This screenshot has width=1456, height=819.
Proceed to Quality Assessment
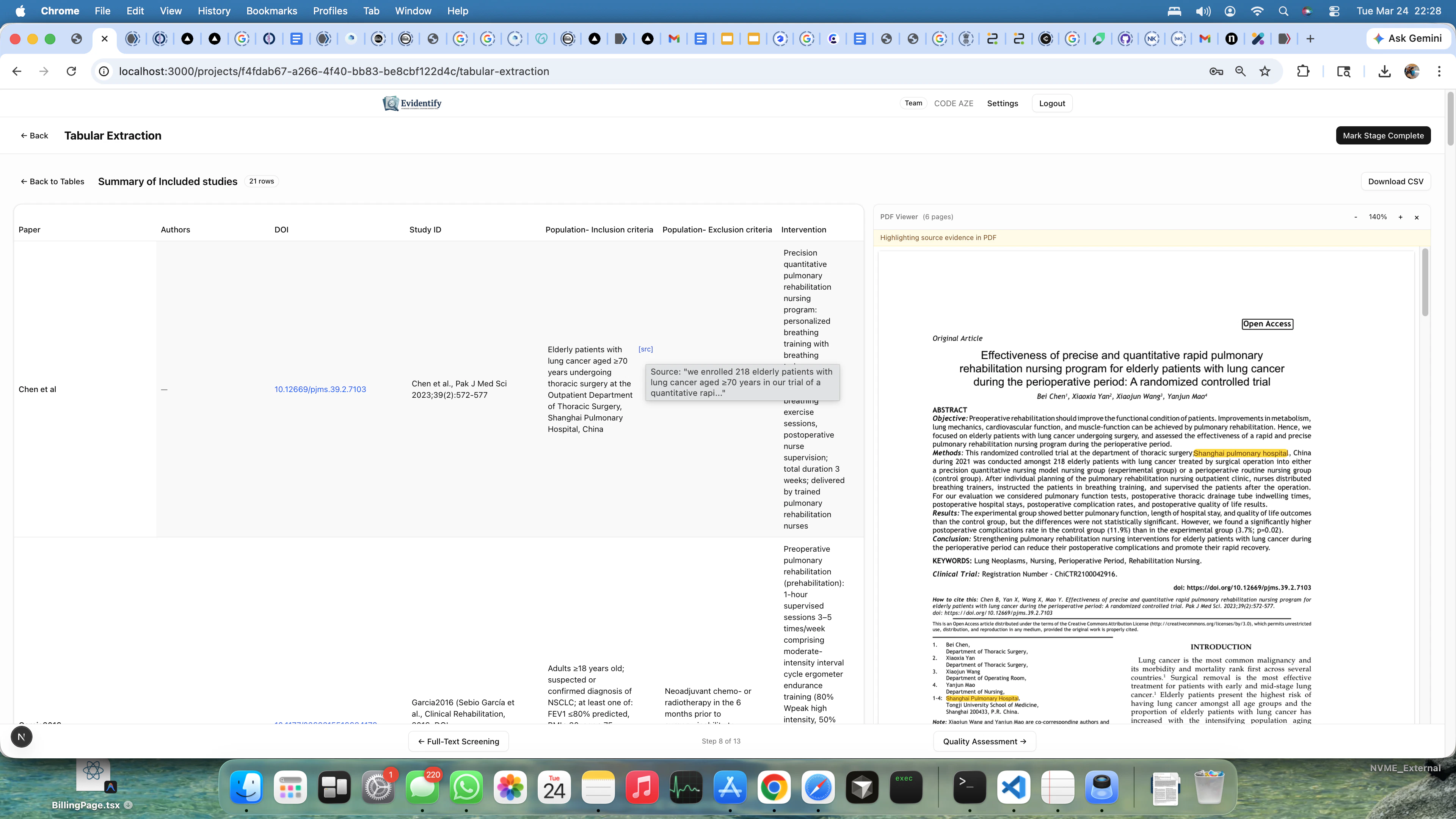[985, 741]
